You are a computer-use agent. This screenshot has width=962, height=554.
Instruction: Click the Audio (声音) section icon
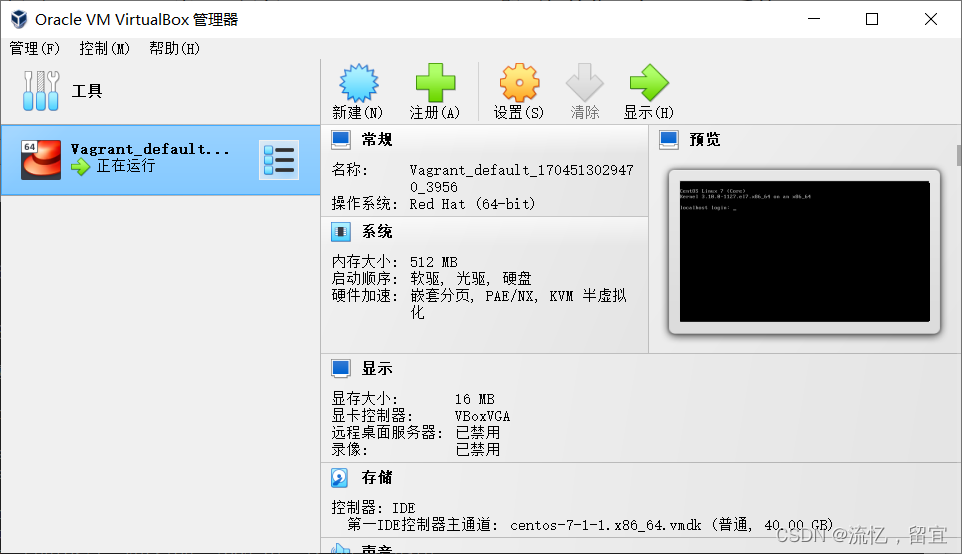point(341,548)
